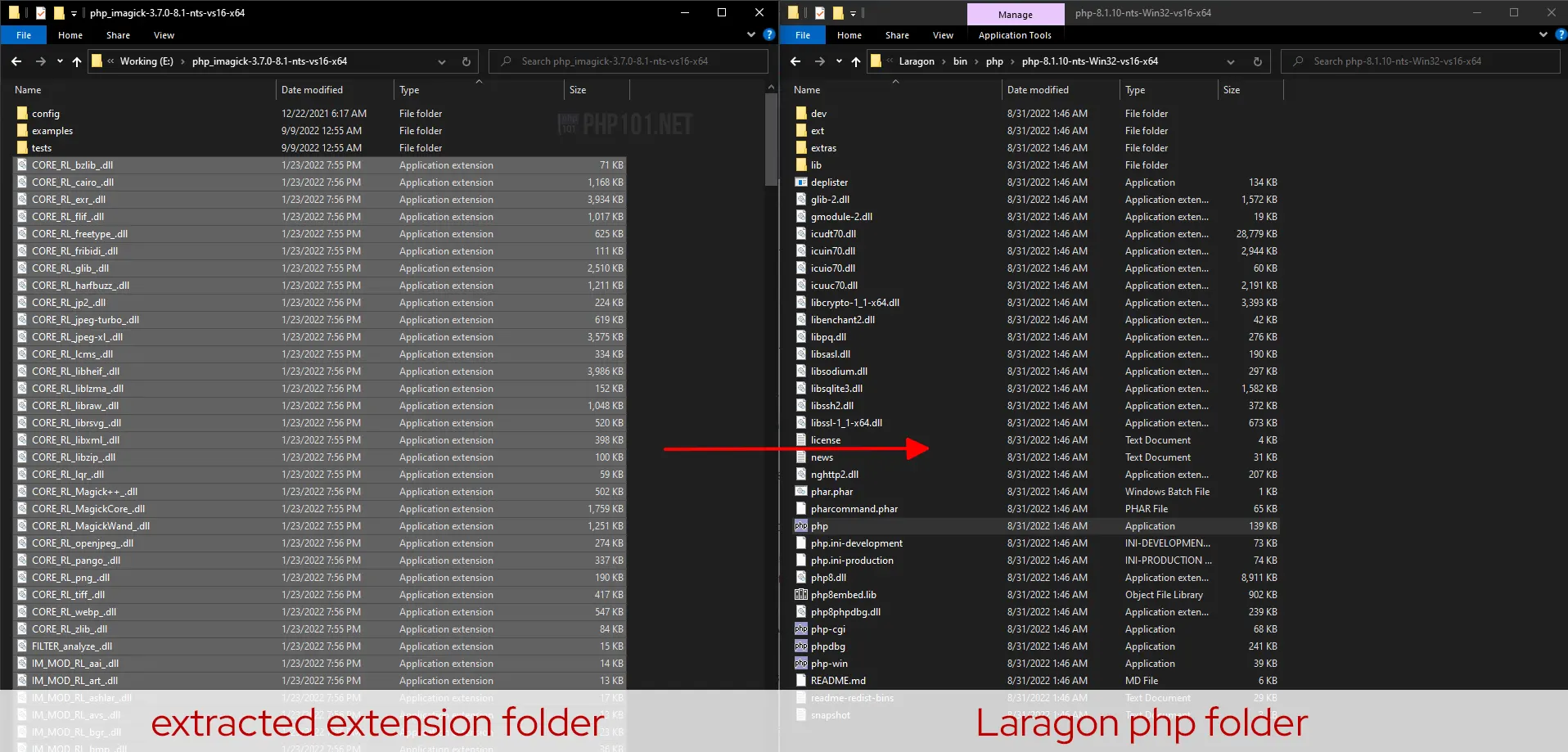This screenshot has height=752, width=1568.
Task: Navigate back in the left Explorer window
Action: 16,61
